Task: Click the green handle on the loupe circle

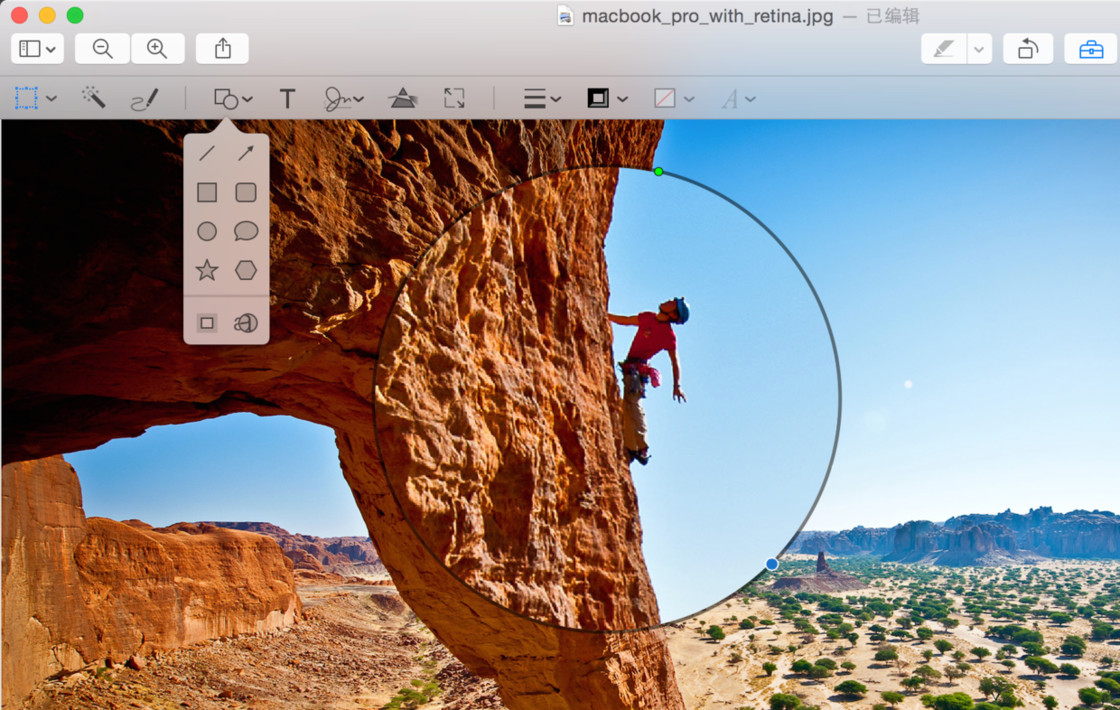Action: pyautogui.click(x=658, y=172)
